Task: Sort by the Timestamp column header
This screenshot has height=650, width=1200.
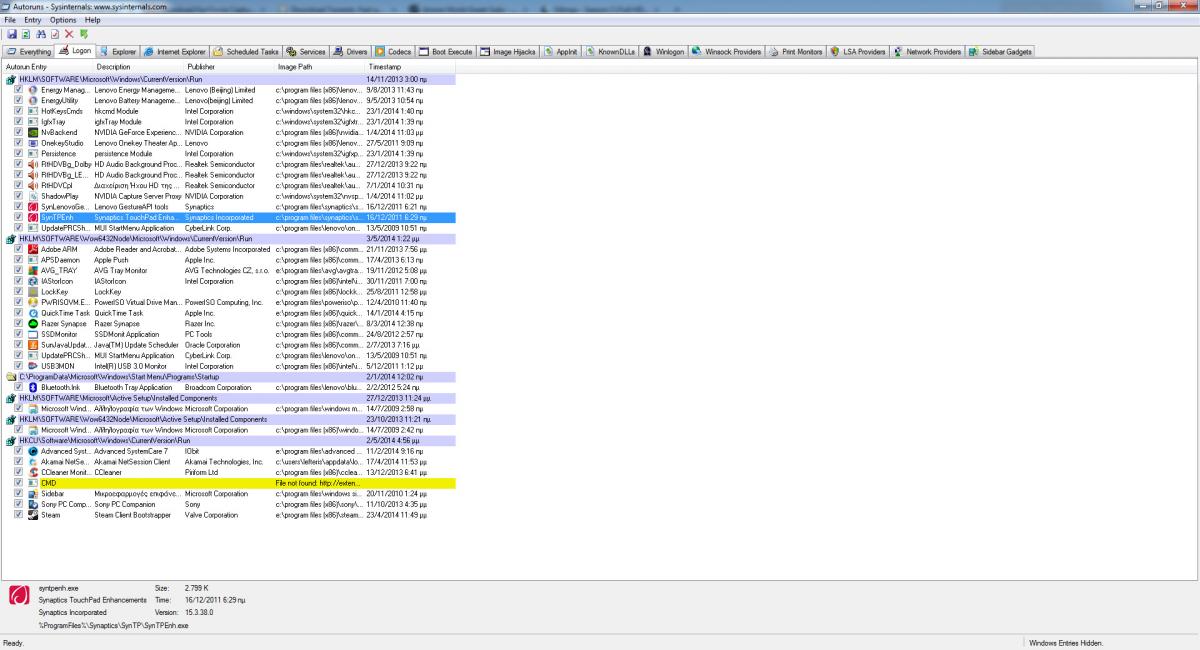Action: (x=410, y=66)
